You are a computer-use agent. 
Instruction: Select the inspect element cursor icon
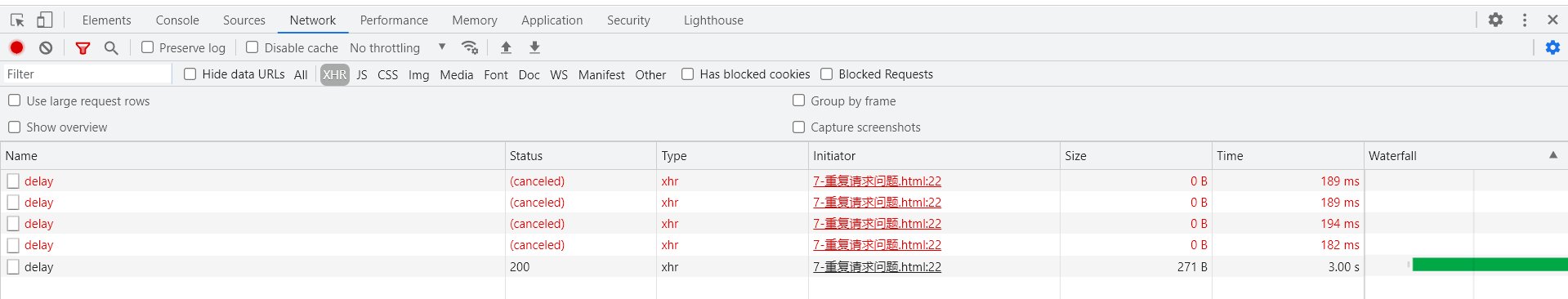(17, 20)
